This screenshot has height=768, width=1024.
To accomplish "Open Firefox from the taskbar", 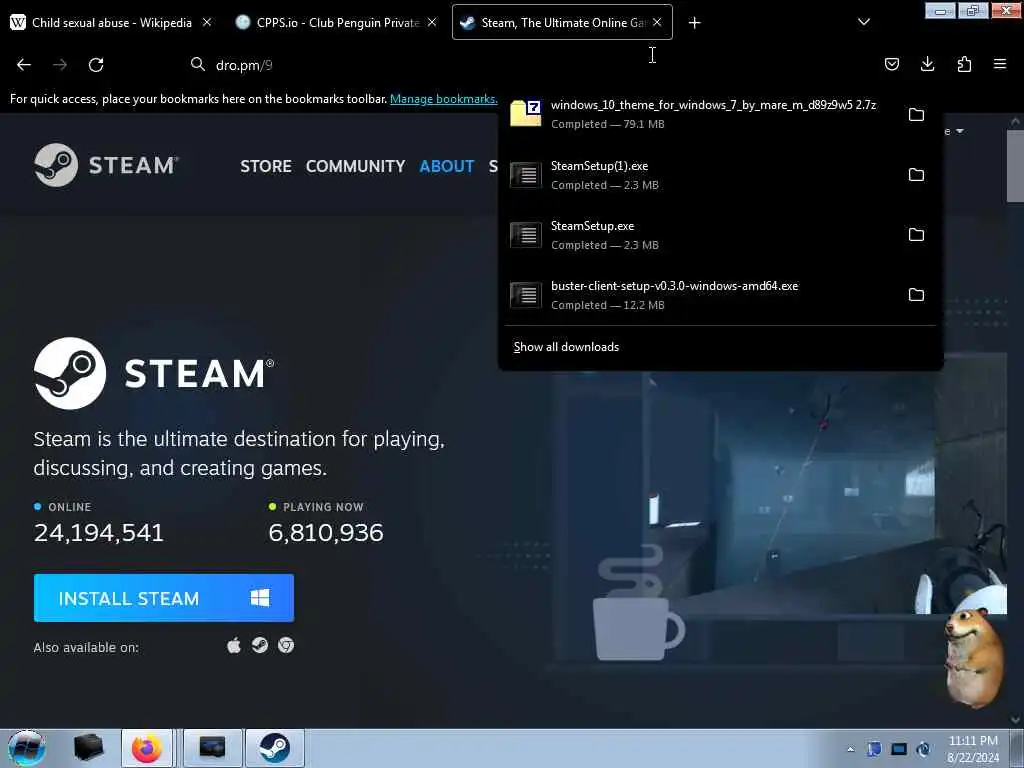I will click(x=147, y=748).
